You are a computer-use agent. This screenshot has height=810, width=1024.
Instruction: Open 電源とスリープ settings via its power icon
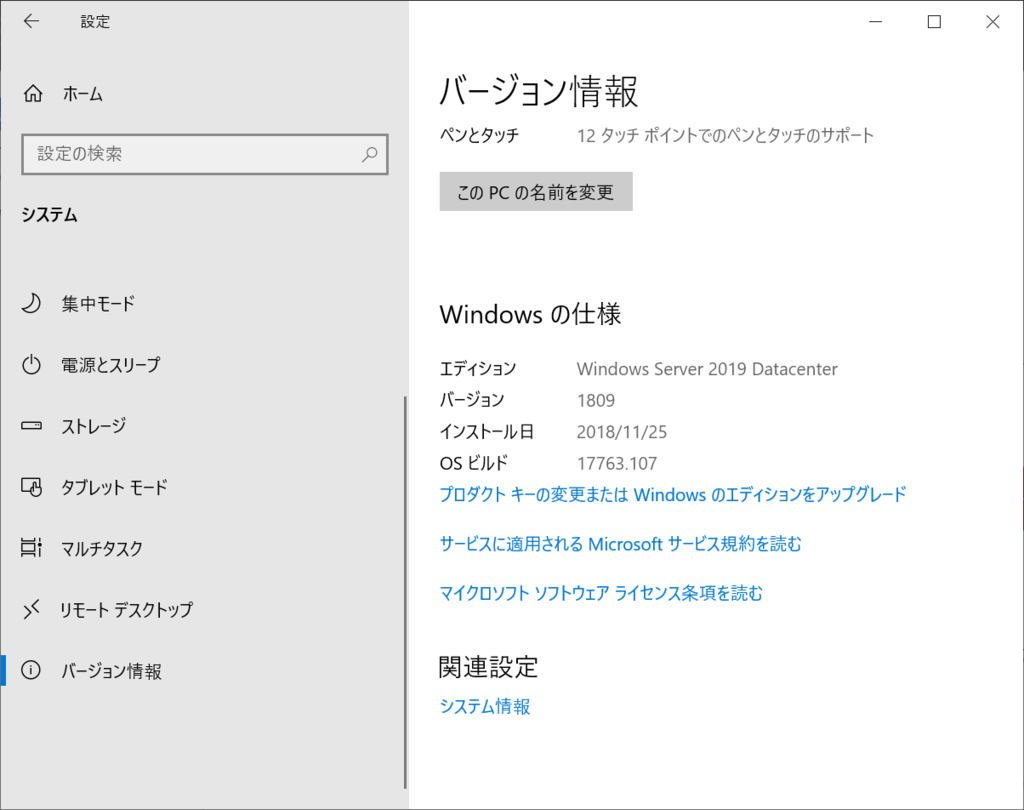coord(31,365)
